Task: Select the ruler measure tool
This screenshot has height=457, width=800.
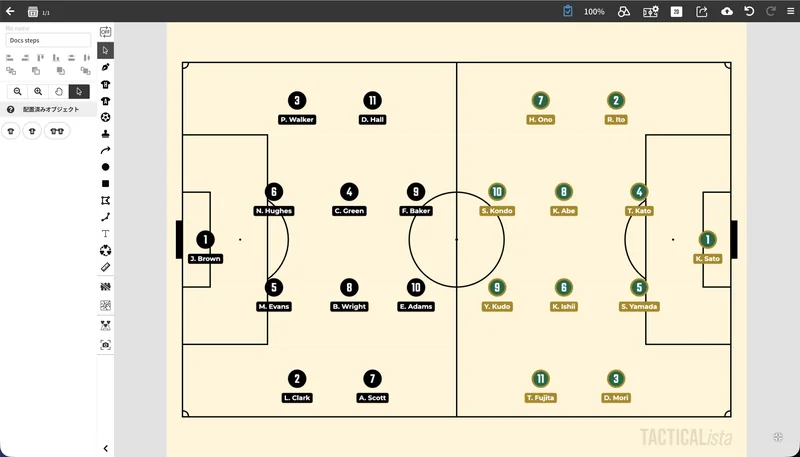Action: point(105,267)
